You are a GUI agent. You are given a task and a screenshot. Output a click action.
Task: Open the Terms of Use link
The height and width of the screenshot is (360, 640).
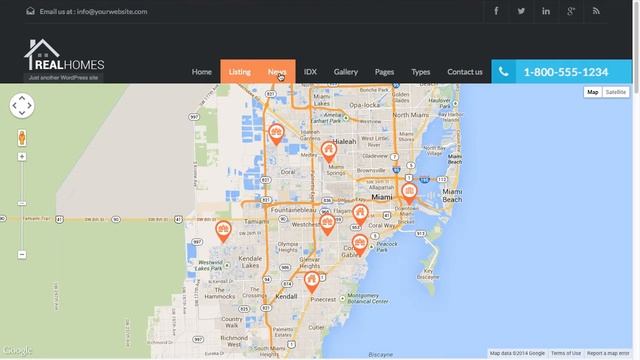coord(566,353)
